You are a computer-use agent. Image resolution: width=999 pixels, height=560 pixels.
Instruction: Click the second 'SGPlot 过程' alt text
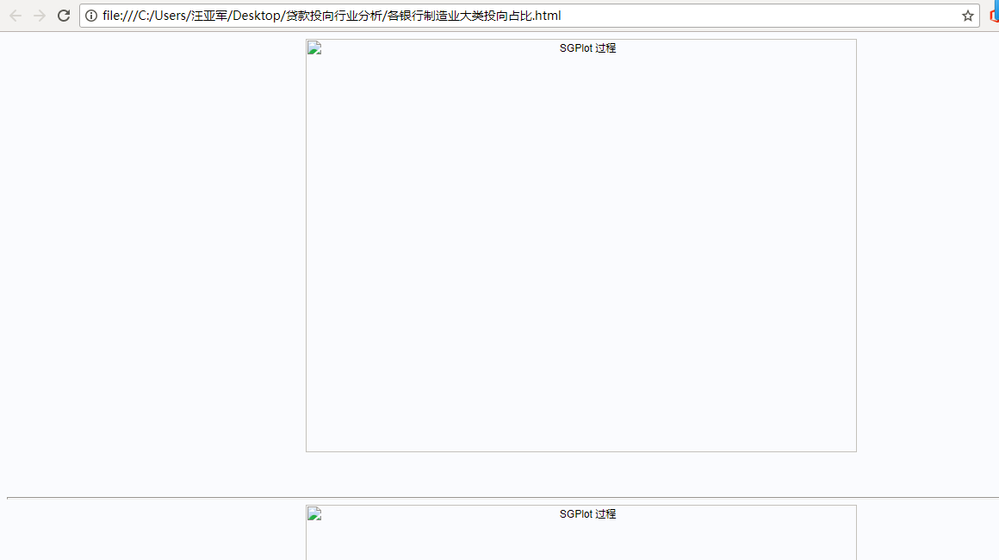pos(587,514)
